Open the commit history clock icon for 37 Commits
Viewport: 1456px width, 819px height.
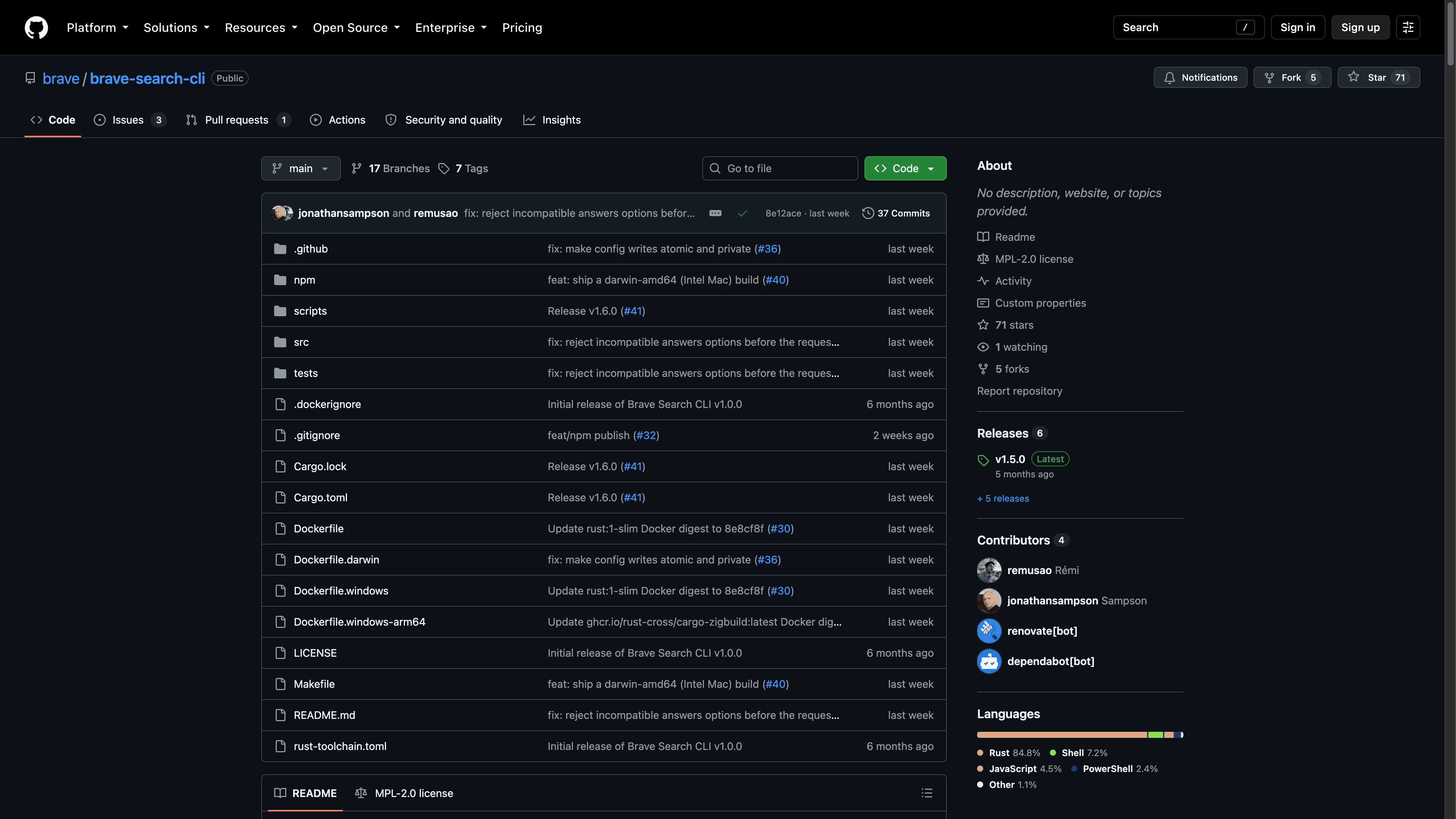coord(868,213)
